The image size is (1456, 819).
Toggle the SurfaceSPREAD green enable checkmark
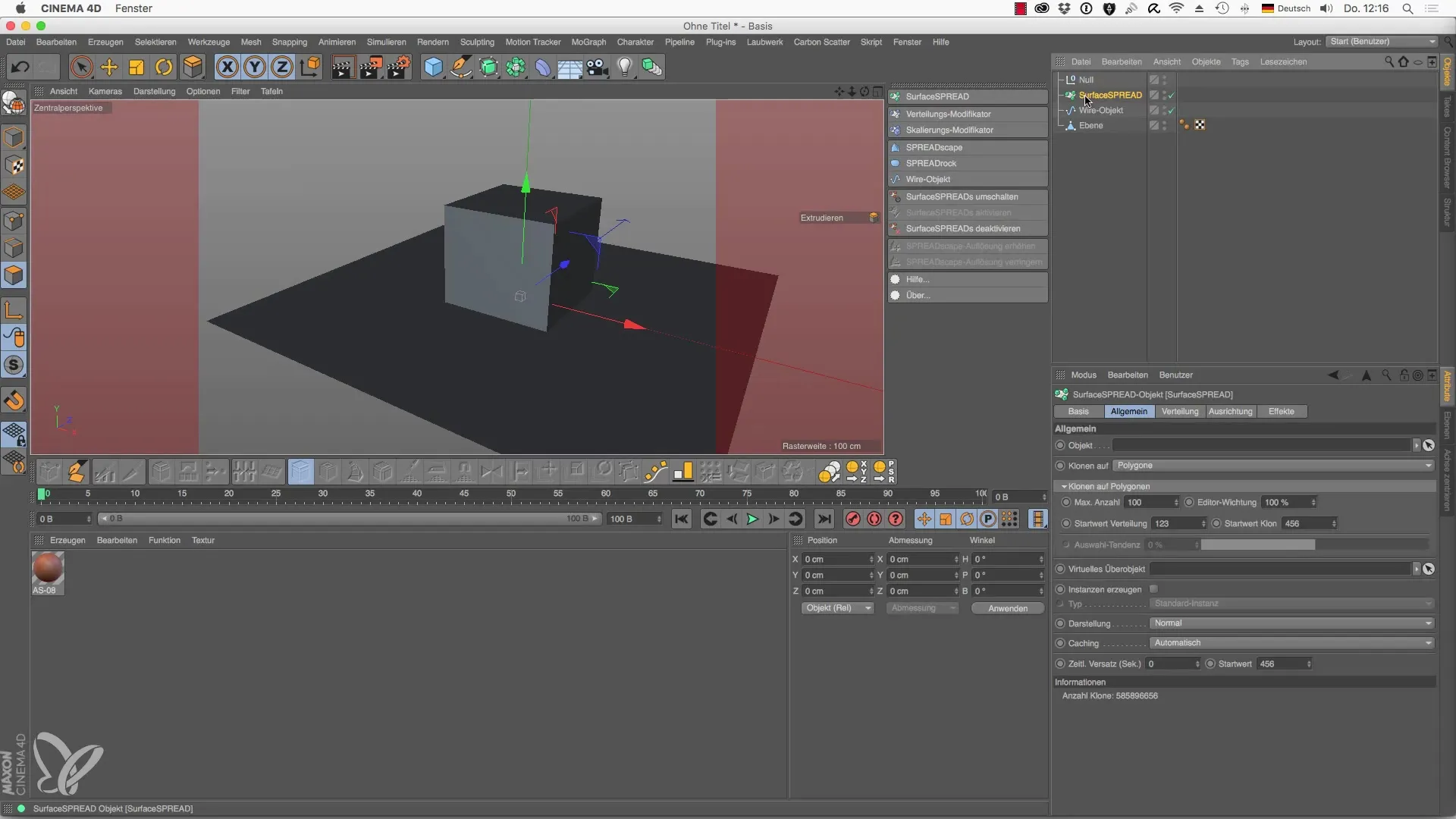coord(1171,96)
